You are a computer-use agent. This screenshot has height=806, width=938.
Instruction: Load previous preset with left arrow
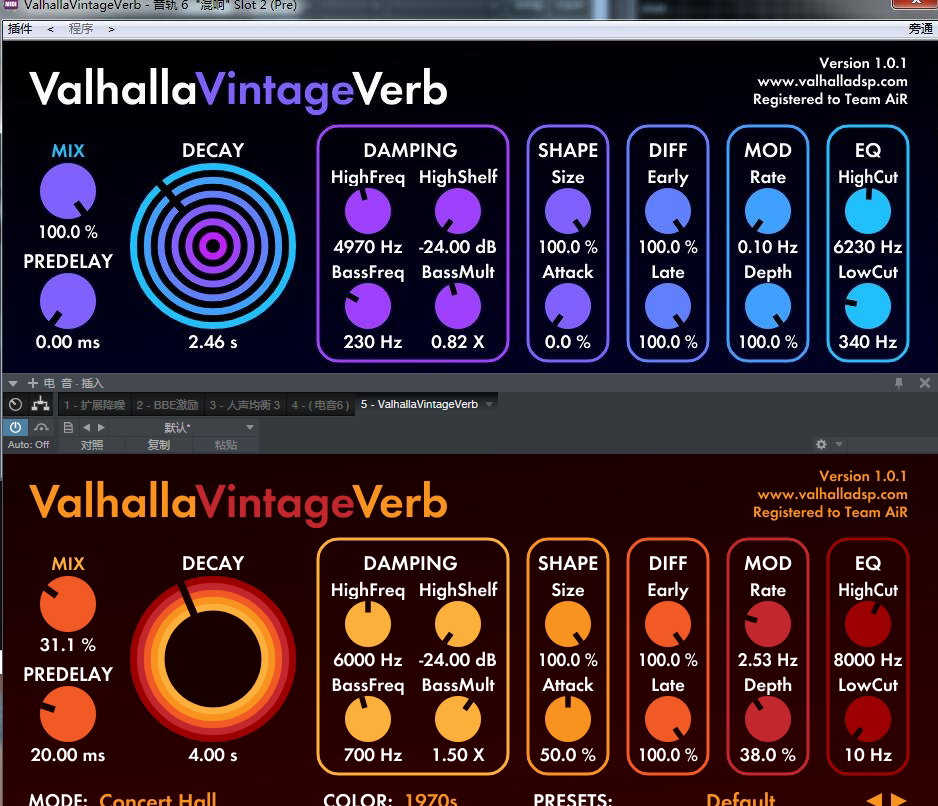86,427
